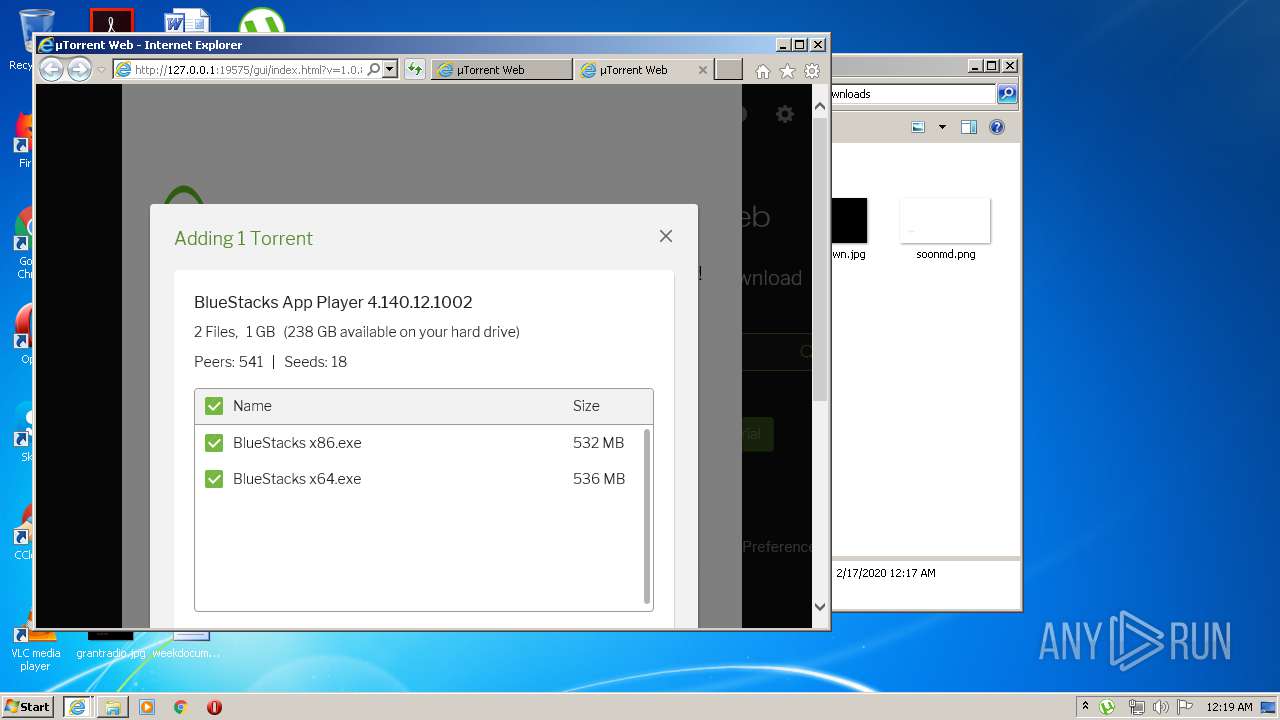Open the Start menu
Viewport: 1280px width, 720px height.
click(28, 706)
